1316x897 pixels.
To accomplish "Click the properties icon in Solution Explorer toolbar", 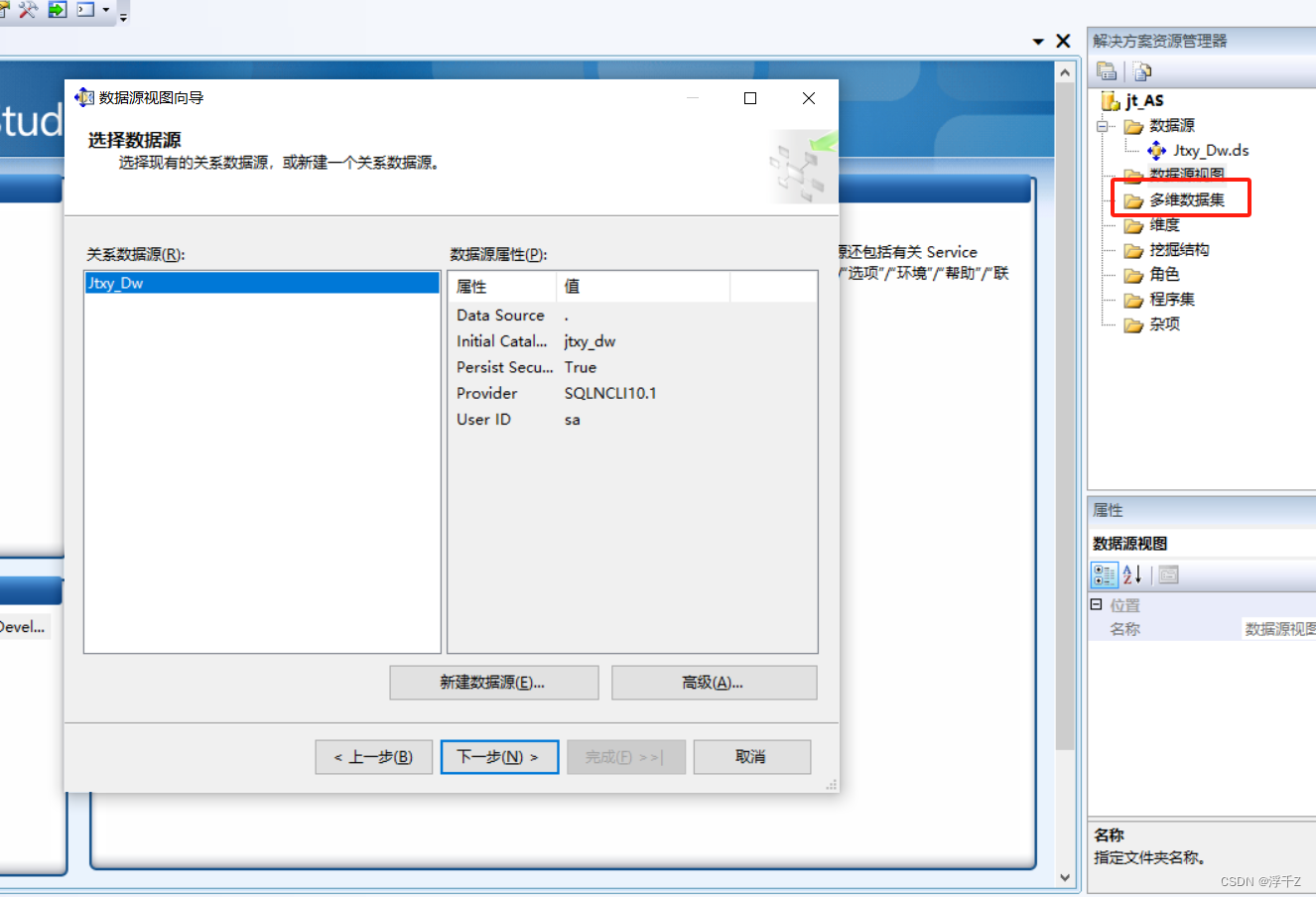I will point(1107,70).
